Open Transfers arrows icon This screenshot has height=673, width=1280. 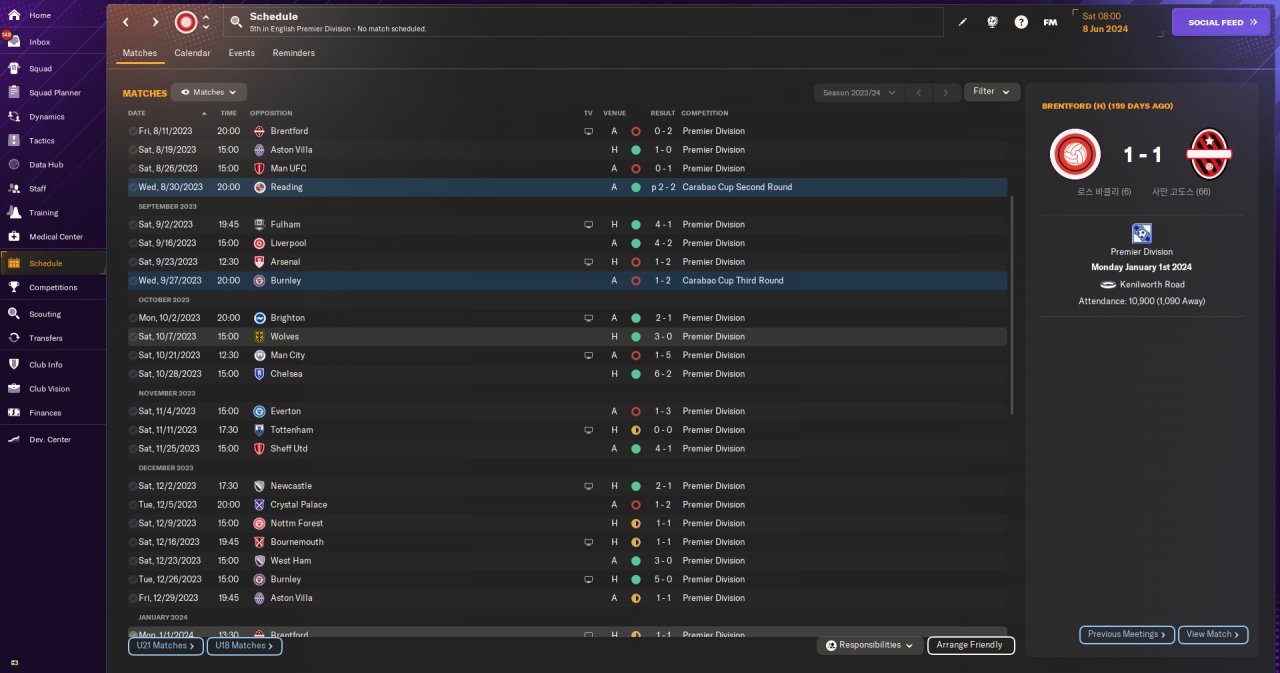click(x=14, y=338)
